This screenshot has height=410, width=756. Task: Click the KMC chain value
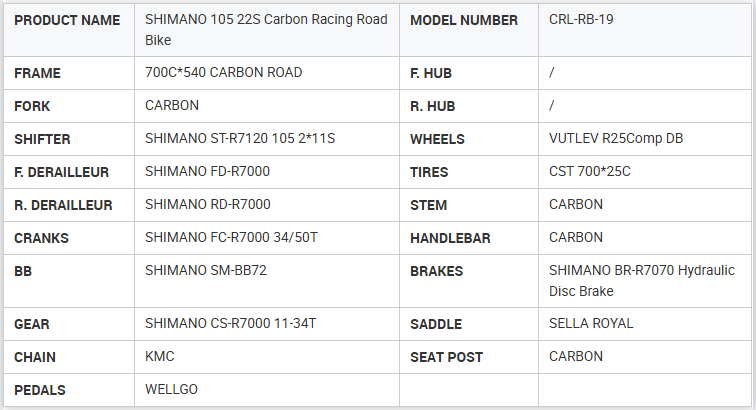point(160,357)
